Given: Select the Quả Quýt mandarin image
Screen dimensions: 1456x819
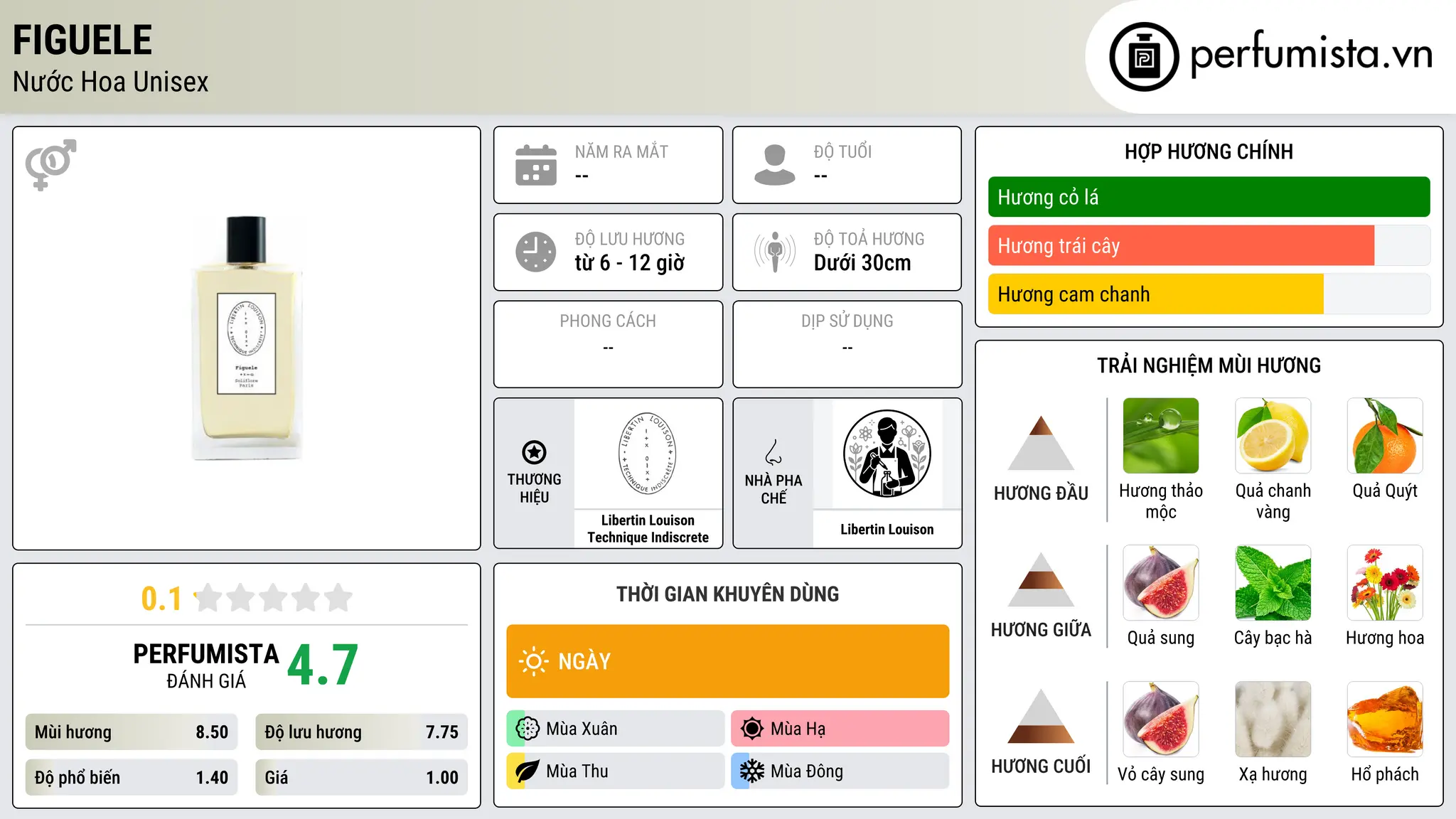Looking at the screenshot, I should click(x=1385, y=436).
